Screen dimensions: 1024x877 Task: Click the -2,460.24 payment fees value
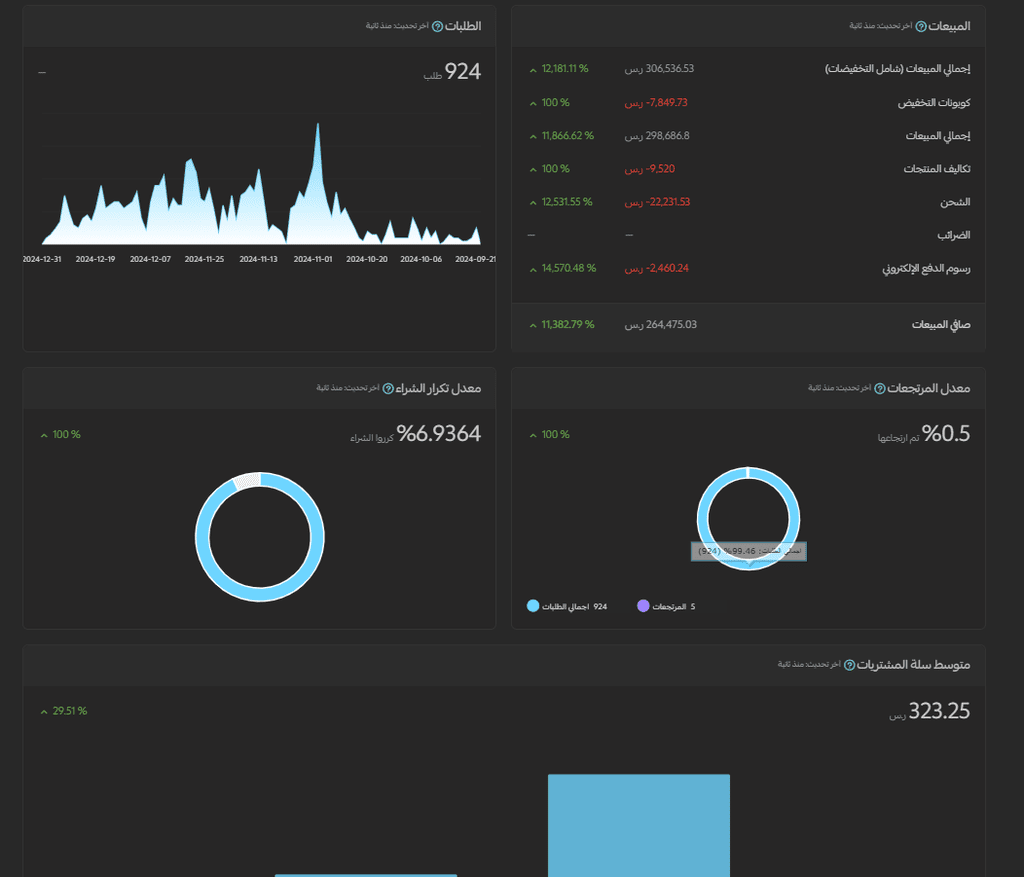click(656, 268)
